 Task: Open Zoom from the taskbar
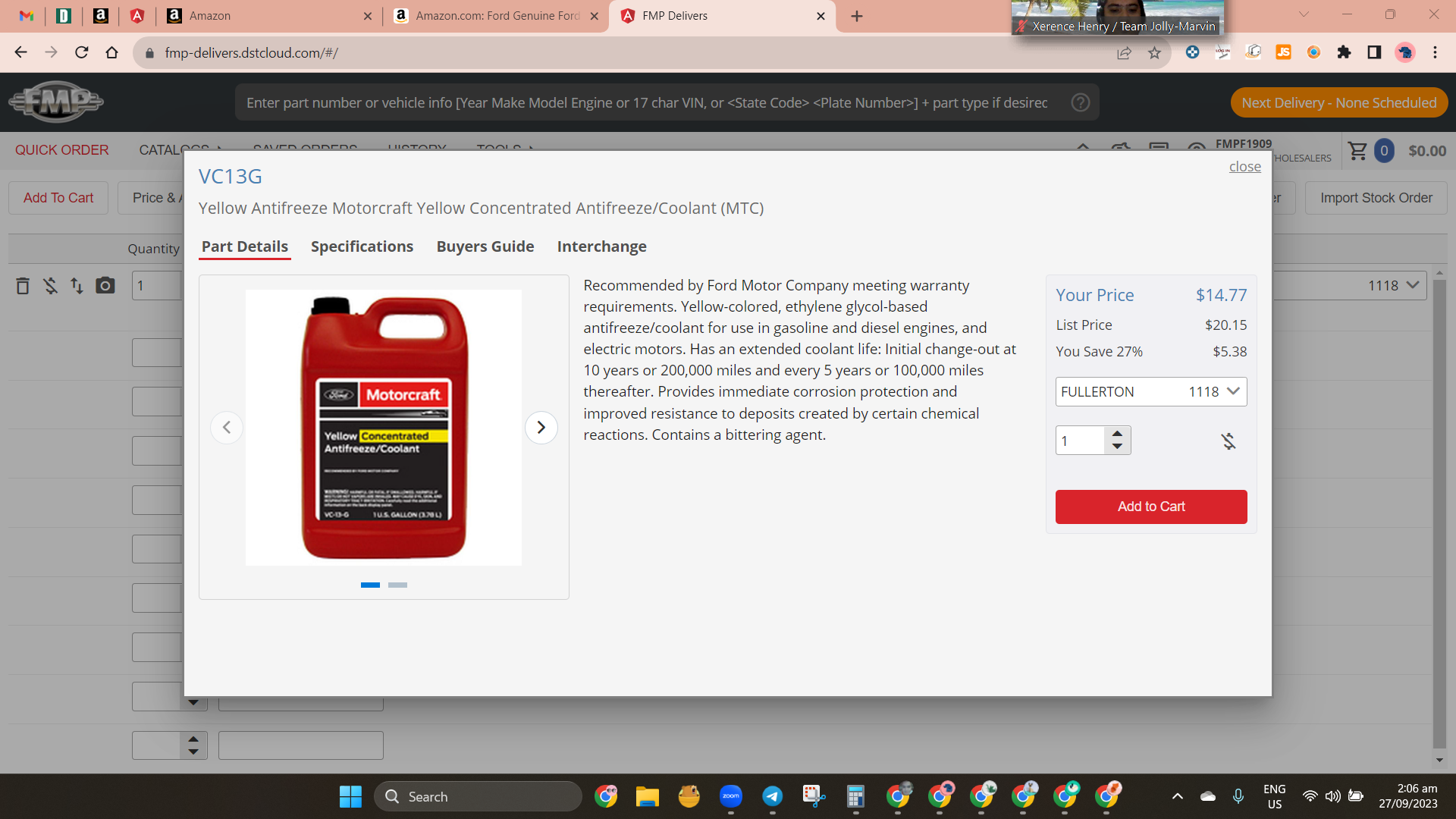point(730,796)
